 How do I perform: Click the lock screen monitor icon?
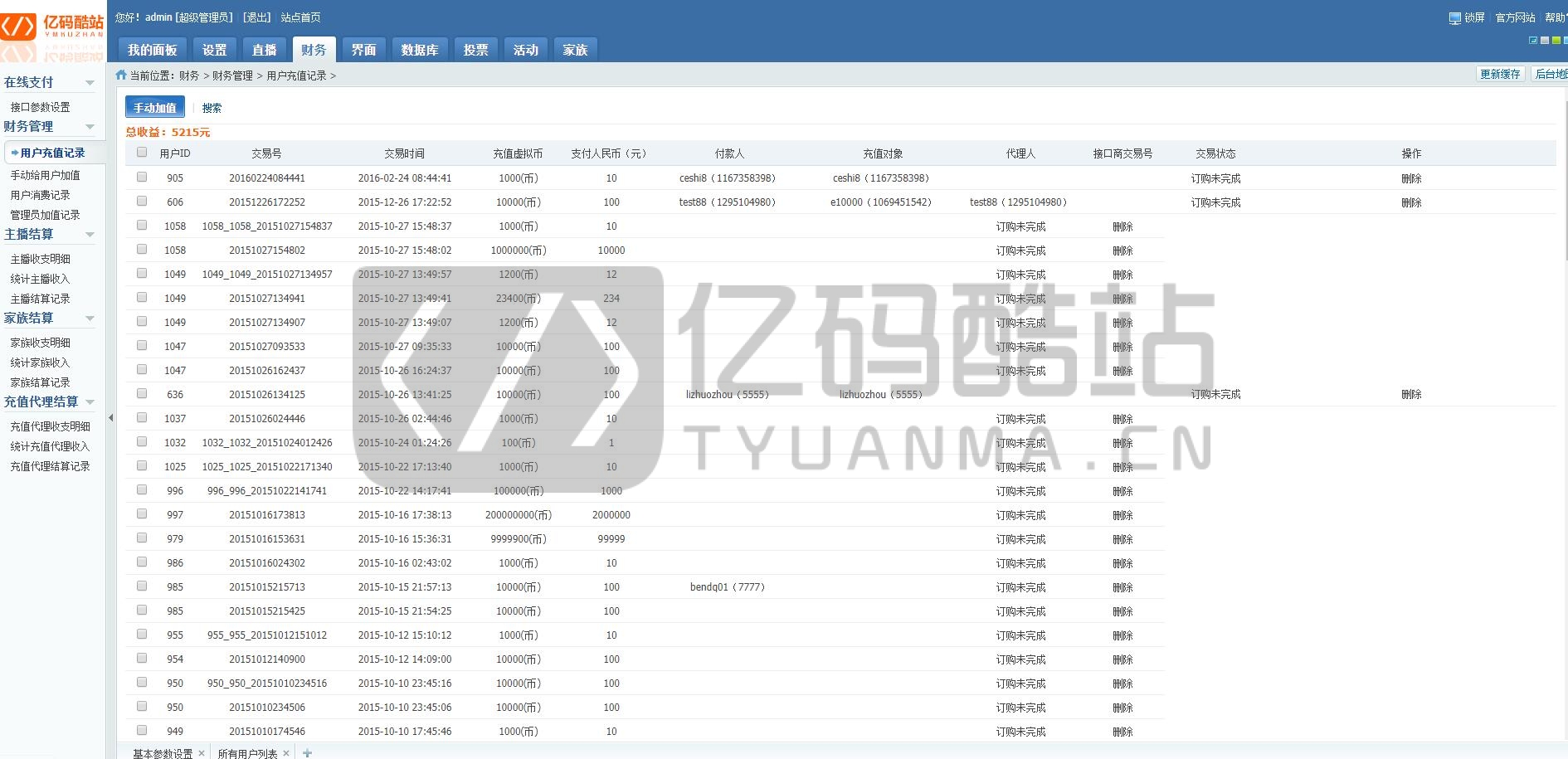(1454, 18)
